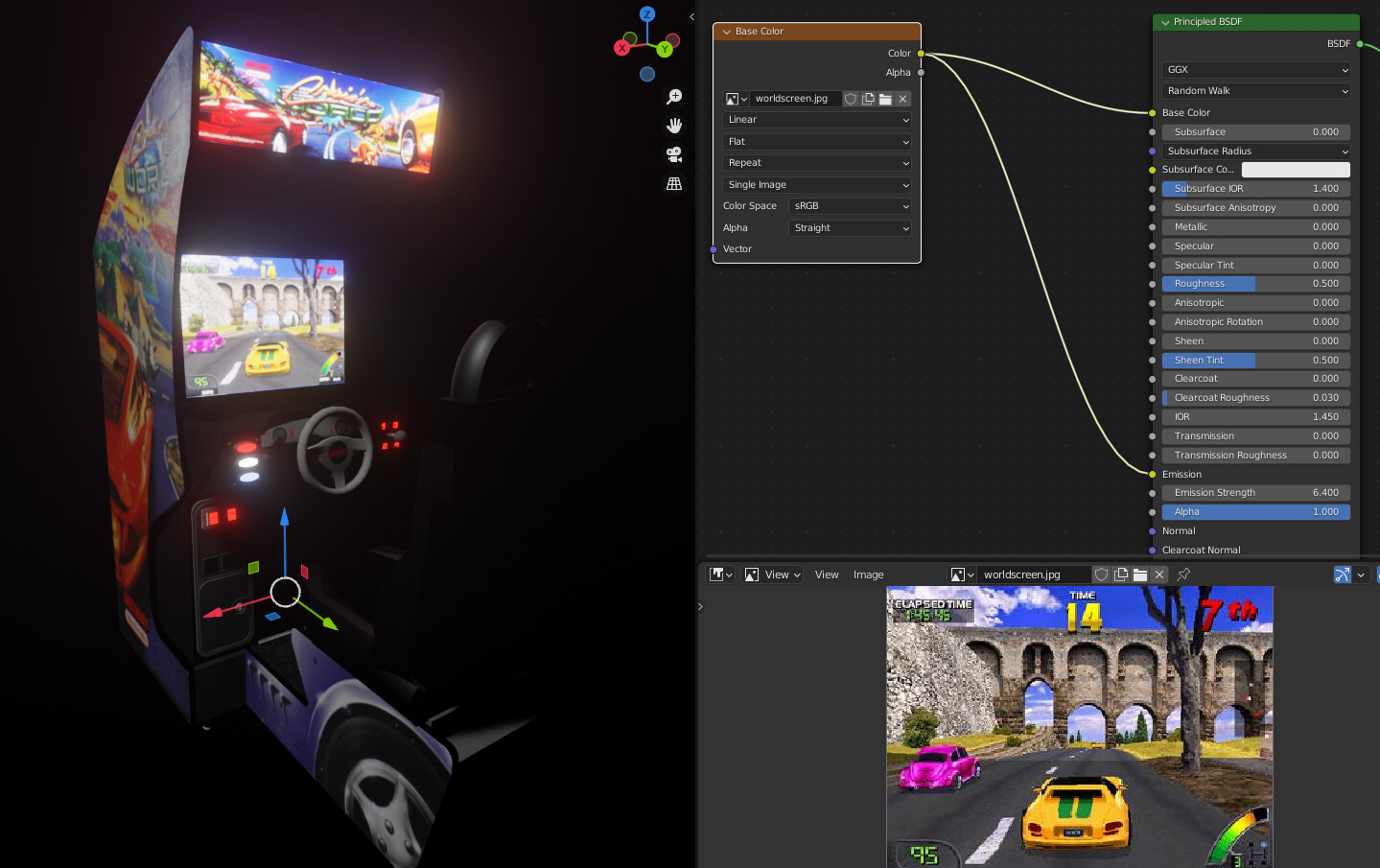The width and height of the screenshot is (1380, 868).
Task: Toggle the blue gizmo icon at image editor top-right
Action: (1341, 574)
